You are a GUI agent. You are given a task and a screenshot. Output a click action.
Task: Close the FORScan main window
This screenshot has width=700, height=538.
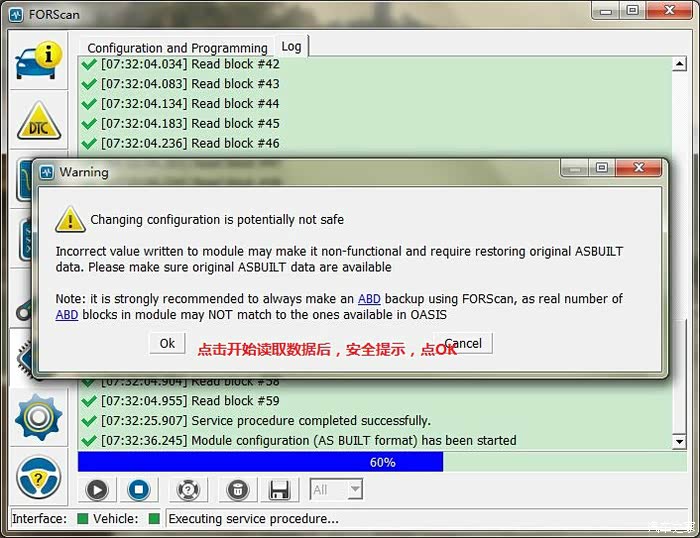[x=669, y=10]
